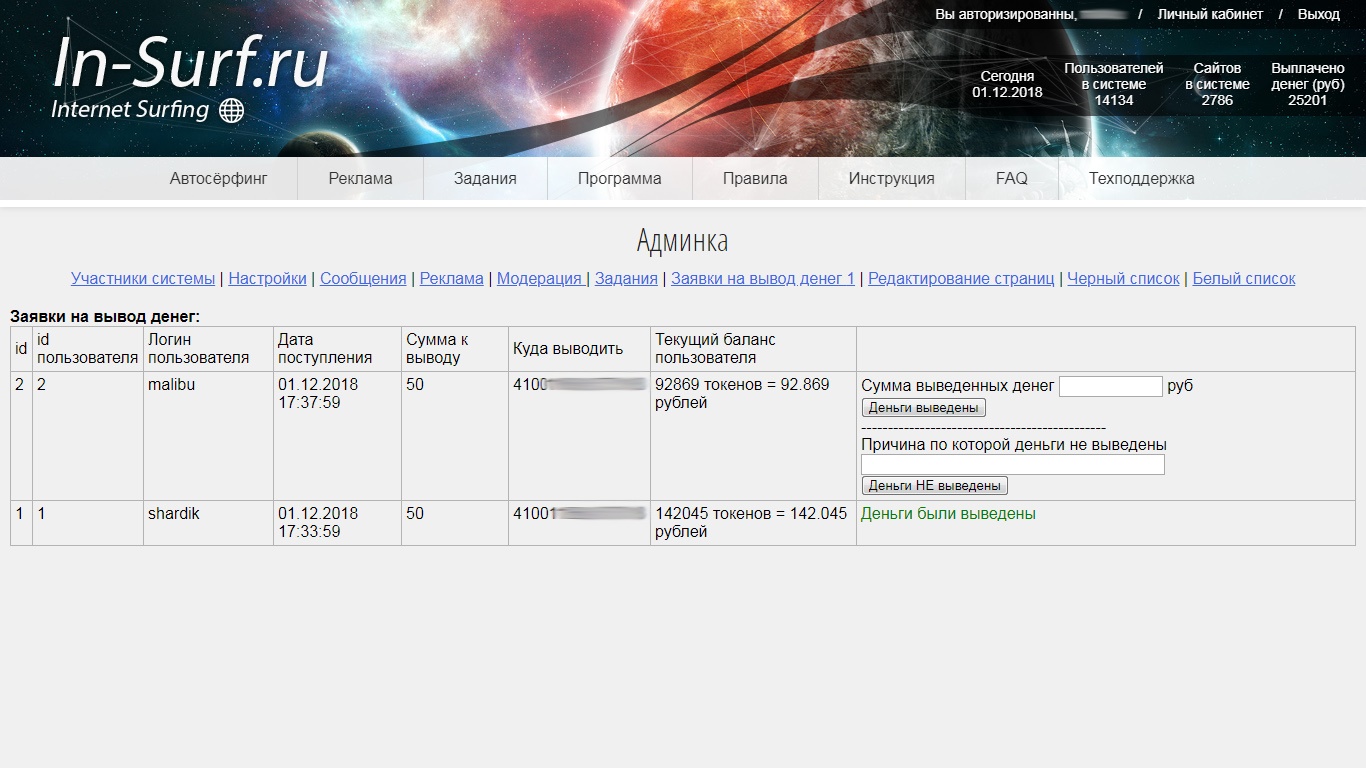Click the Логин пользователя column header

tap(208, 349)
